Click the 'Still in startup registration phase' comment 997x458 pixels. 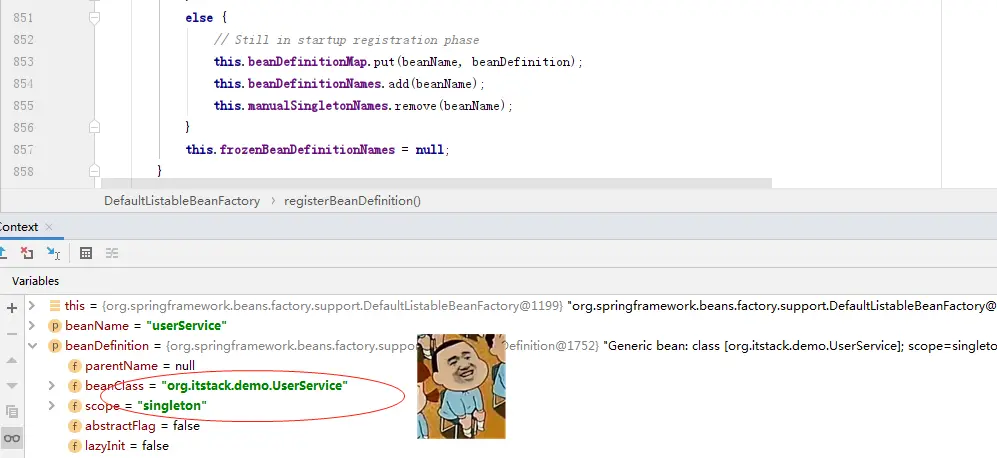coord(347,40)
